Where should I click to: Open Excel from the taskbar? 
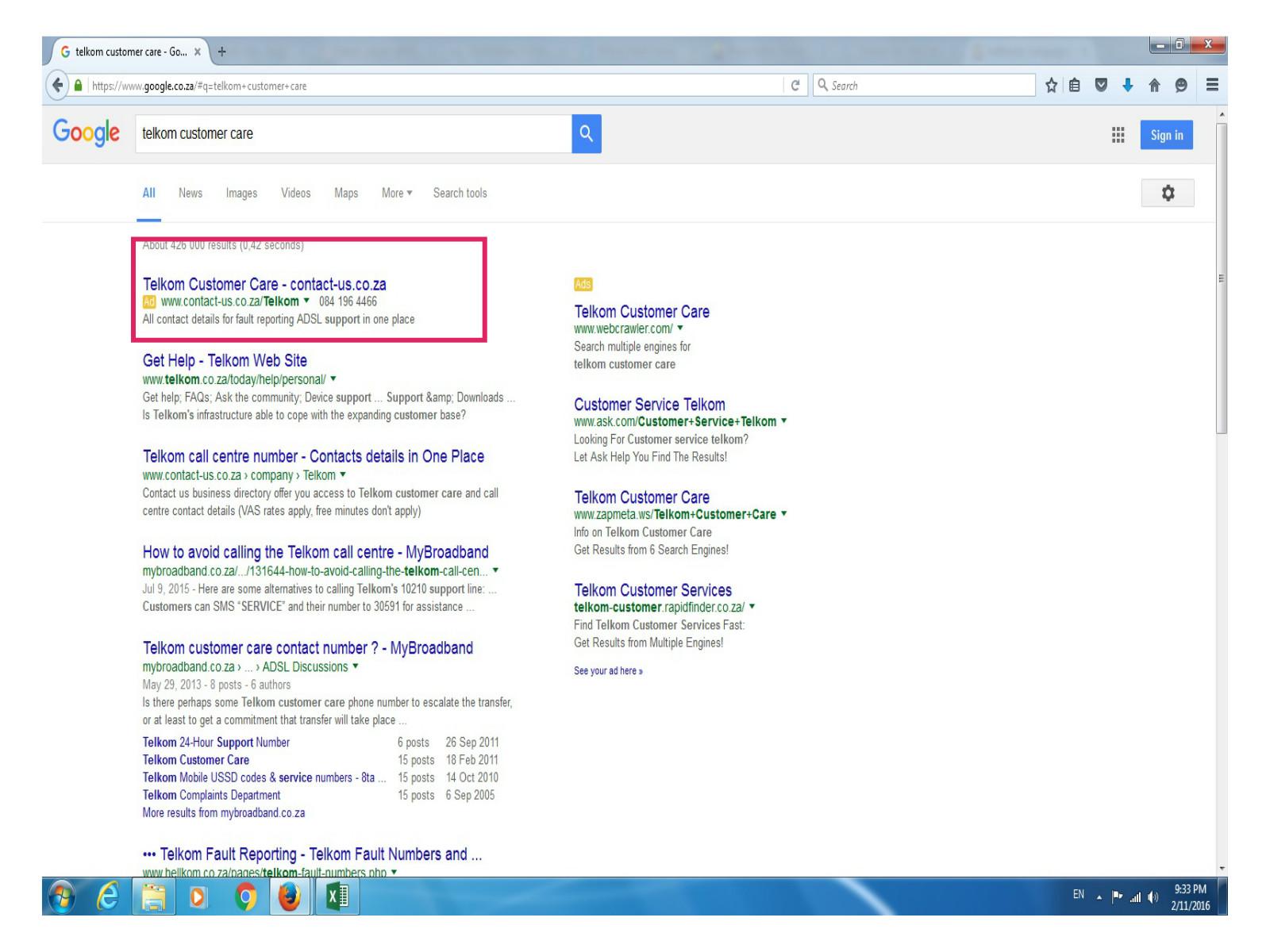[x=337, y=897]
